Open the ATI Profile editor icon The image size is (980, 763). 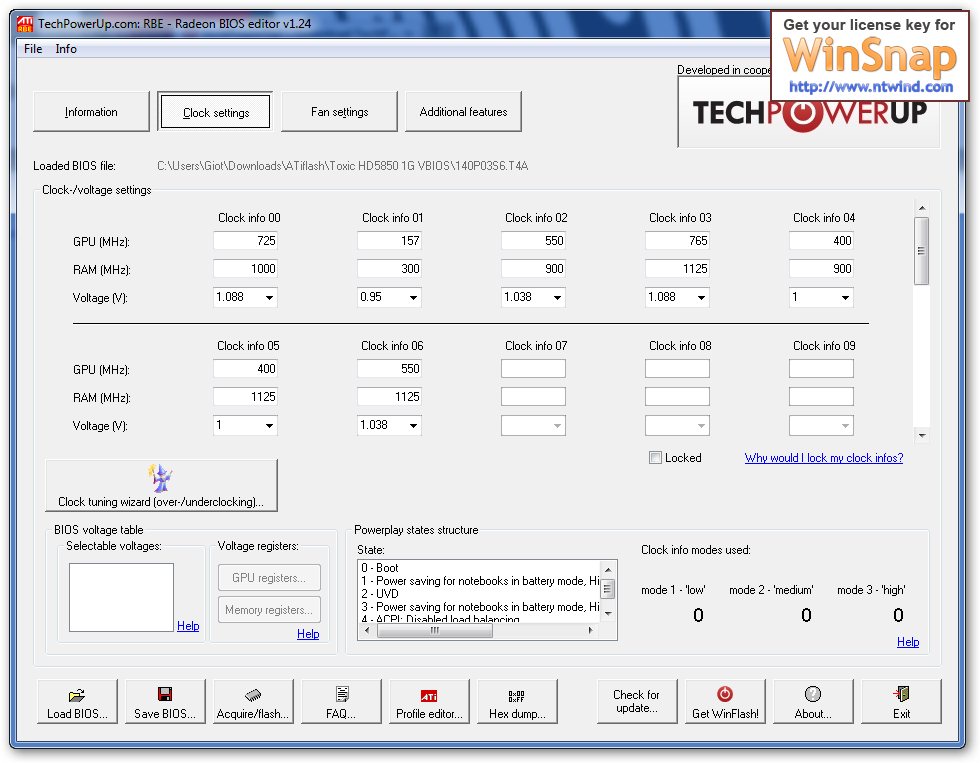[429, 696]
